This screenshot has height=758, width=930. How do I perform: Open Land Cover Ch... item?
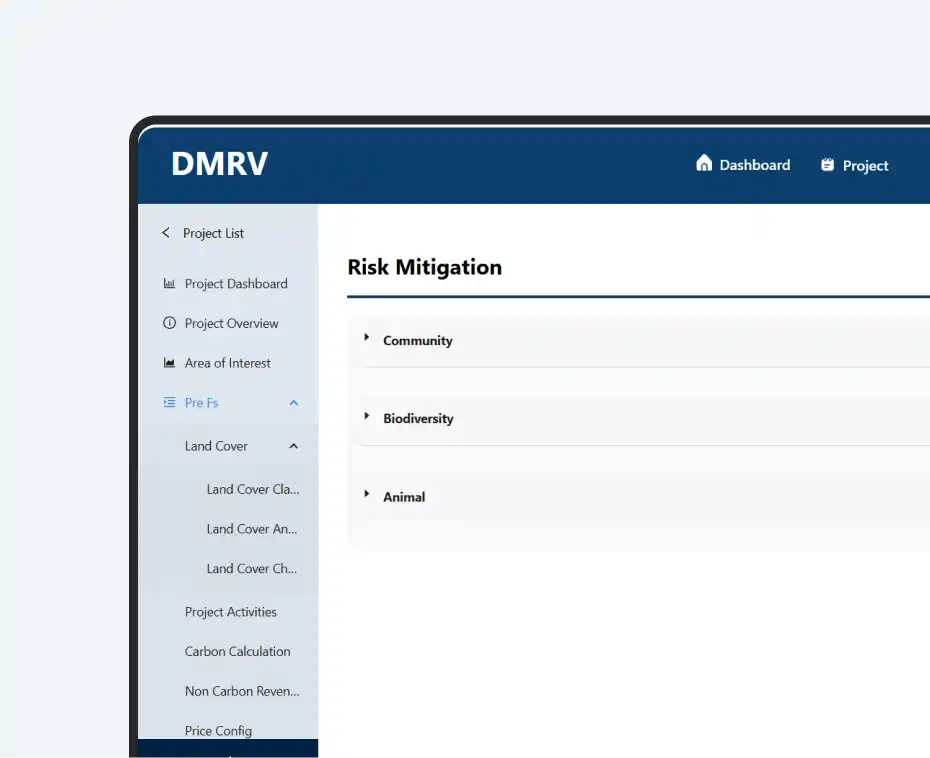[x=251, y=568]
